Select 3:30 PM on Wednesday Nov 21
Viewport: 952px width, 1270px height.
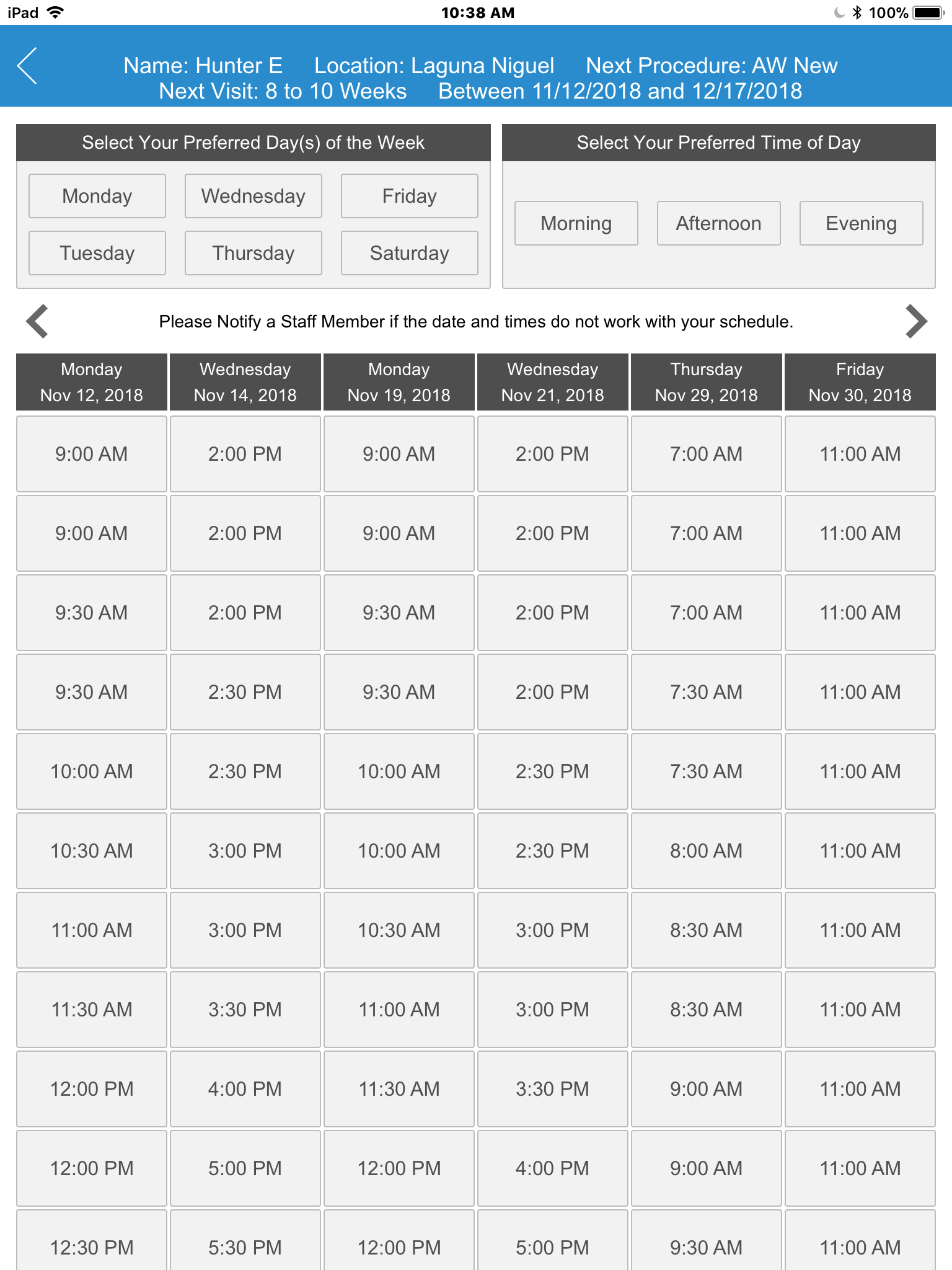552,1089
